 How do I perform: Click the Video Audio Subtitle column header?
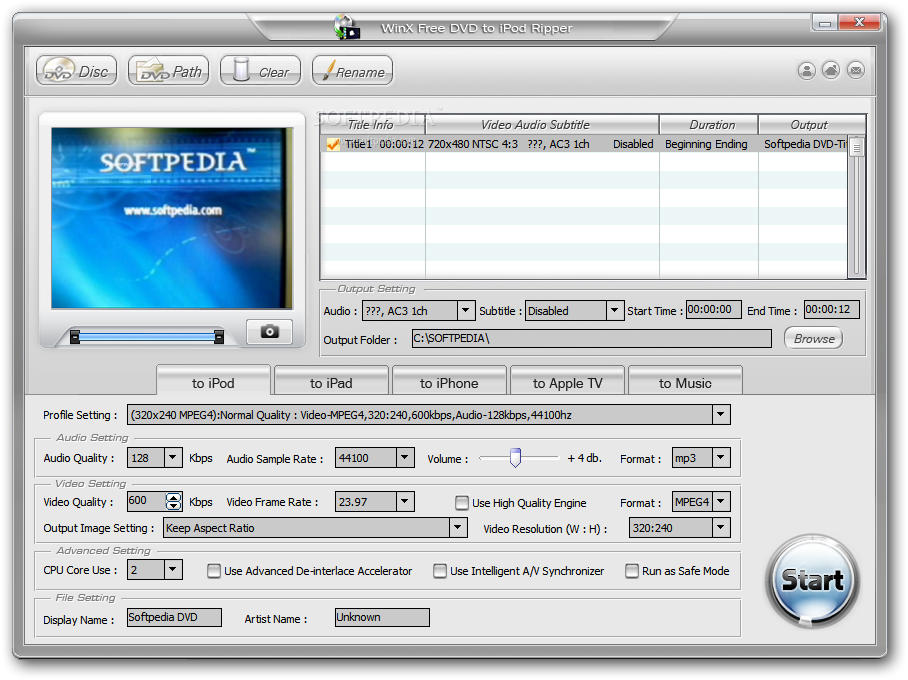543,125
